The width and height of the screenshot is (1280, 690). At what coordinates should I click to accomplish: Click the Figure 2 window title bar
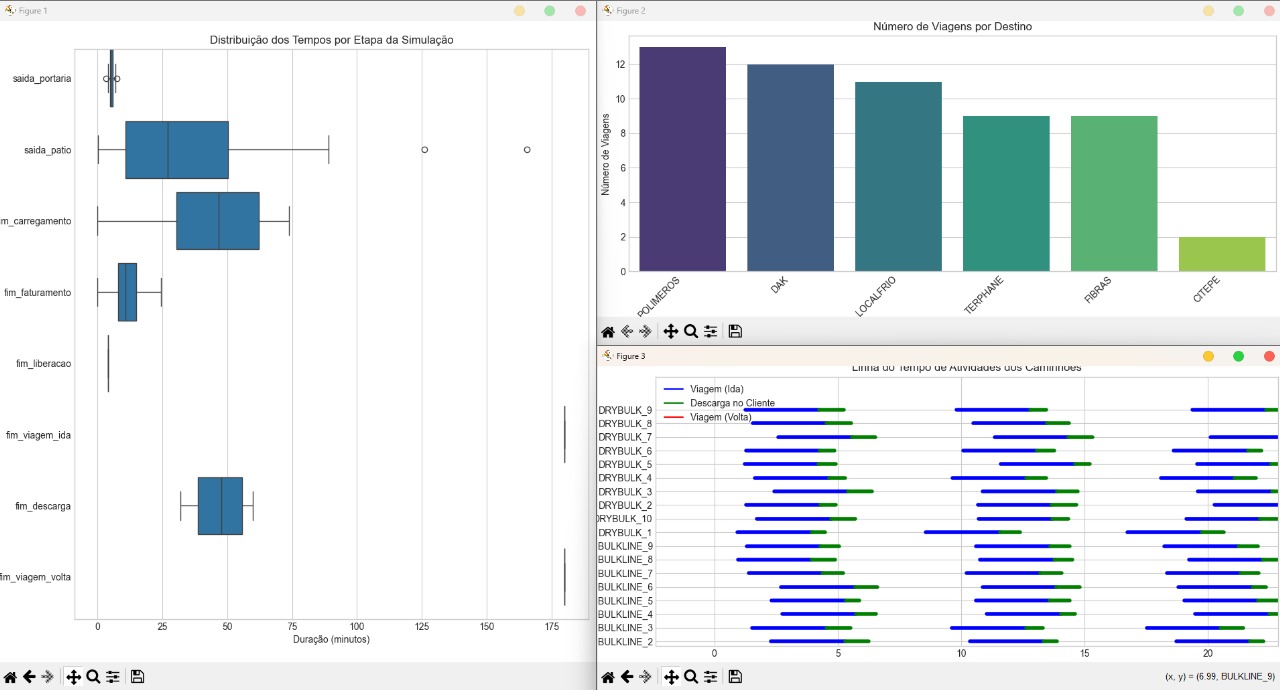[x=900, y=10]
